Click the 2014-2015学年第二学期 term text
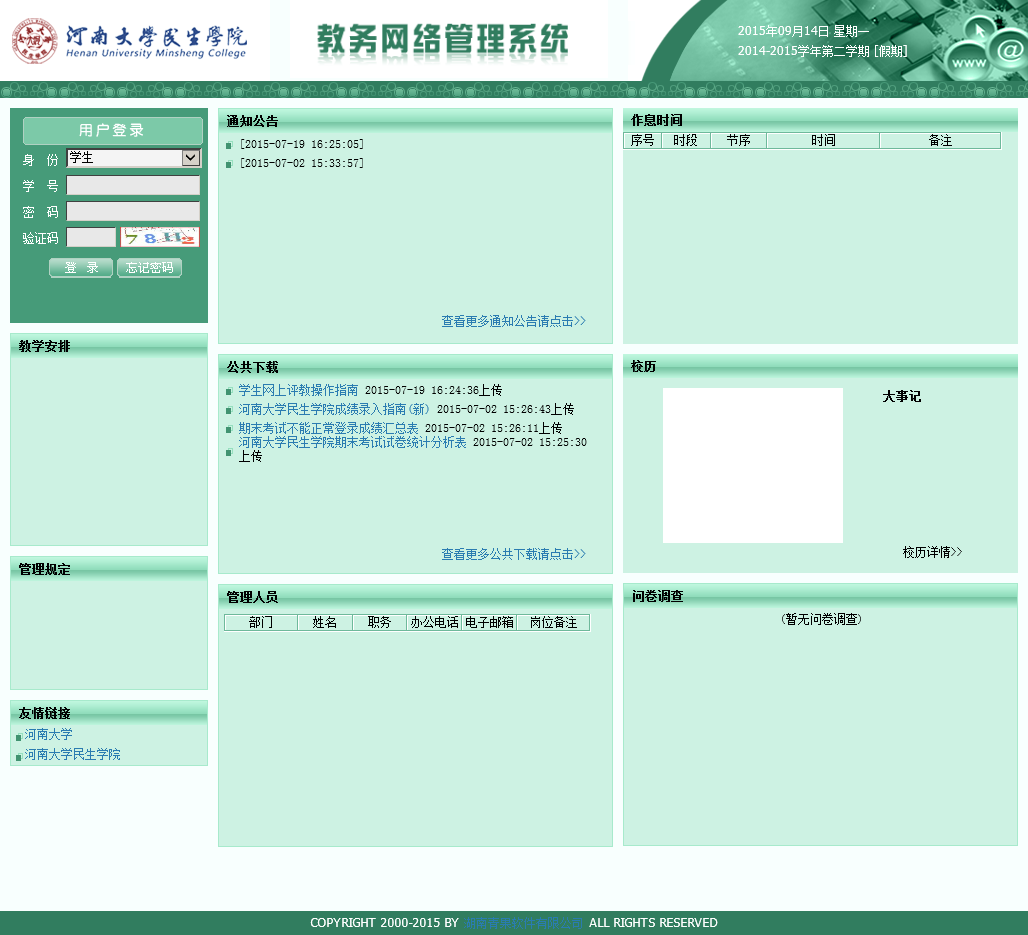1028x935 pixels. 823,51
